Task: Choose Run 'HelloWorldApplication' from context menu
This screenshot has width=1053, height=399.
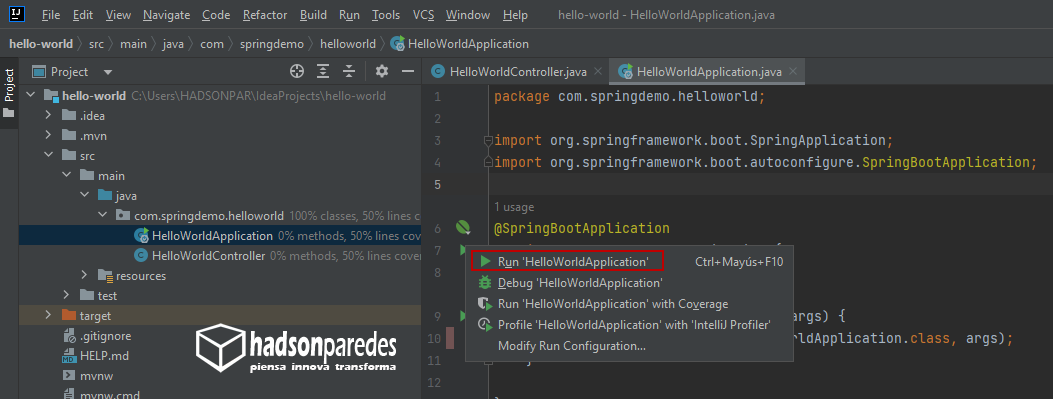Action: click(629, 261)
